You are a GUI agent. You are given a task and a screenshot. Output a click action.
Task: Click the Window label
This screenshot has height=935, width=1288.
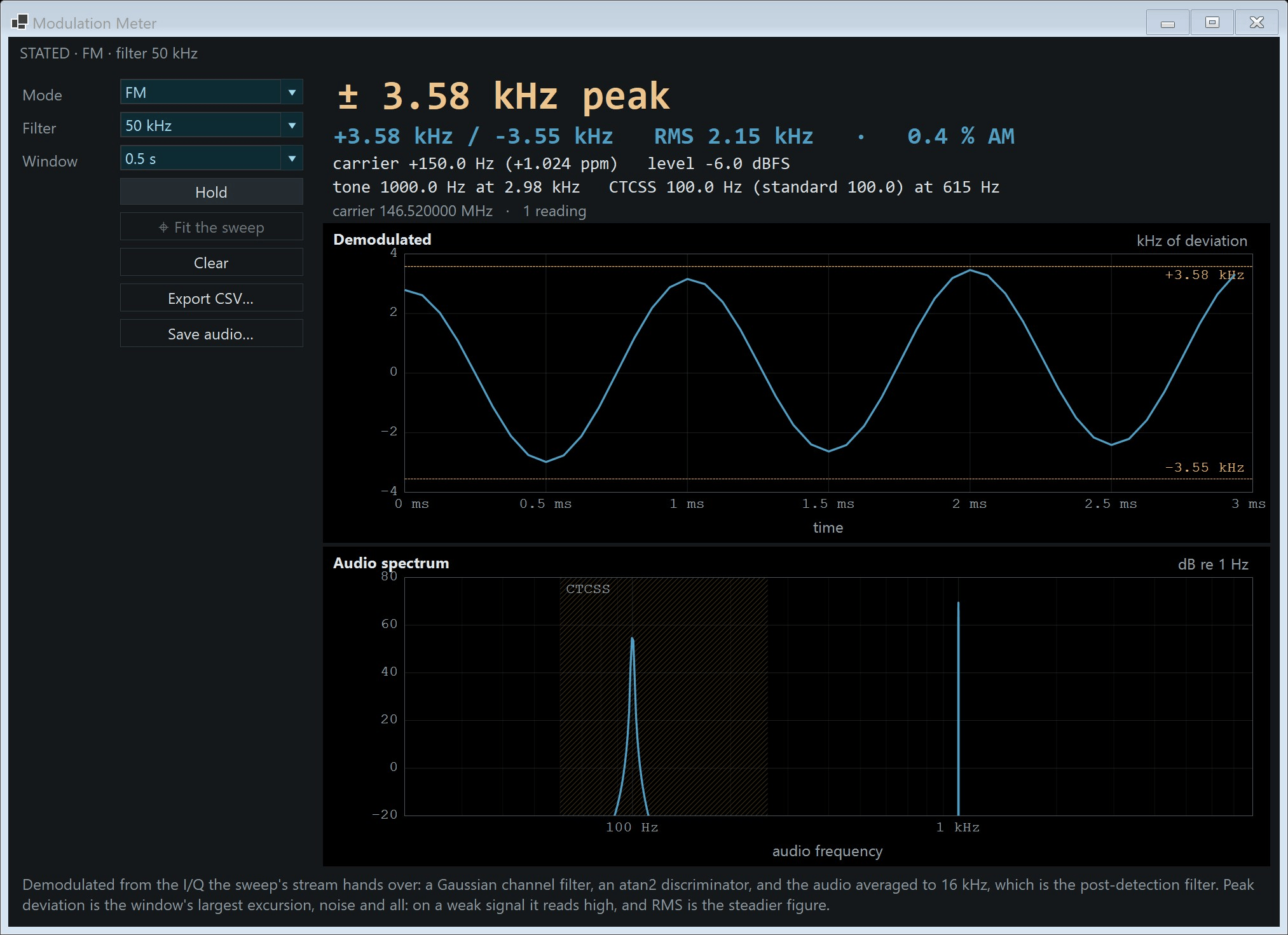coord(50,161)
